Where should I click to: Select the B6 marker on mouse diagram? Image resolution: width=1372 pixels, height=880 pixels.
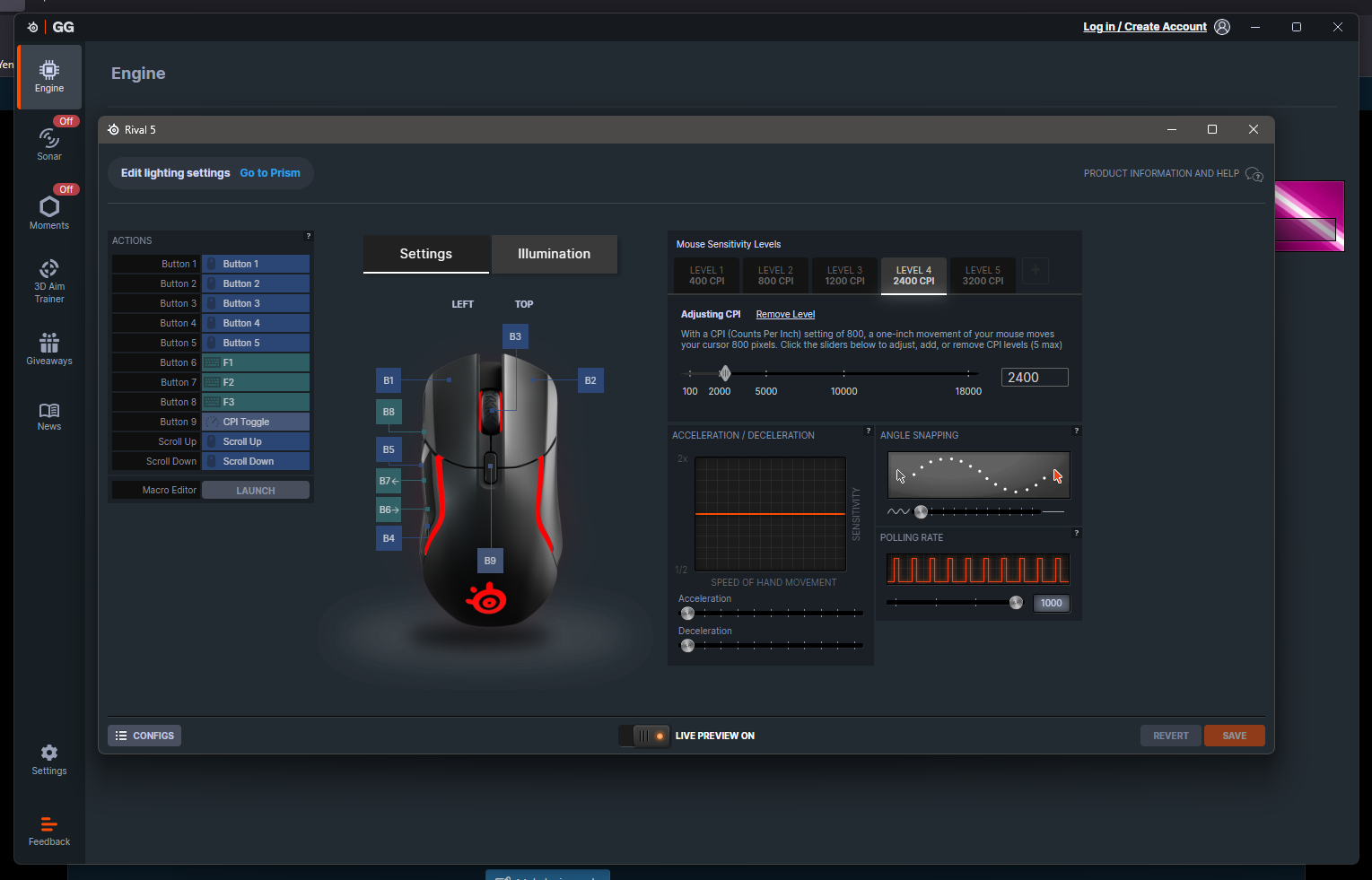click(x=389, y=510)
